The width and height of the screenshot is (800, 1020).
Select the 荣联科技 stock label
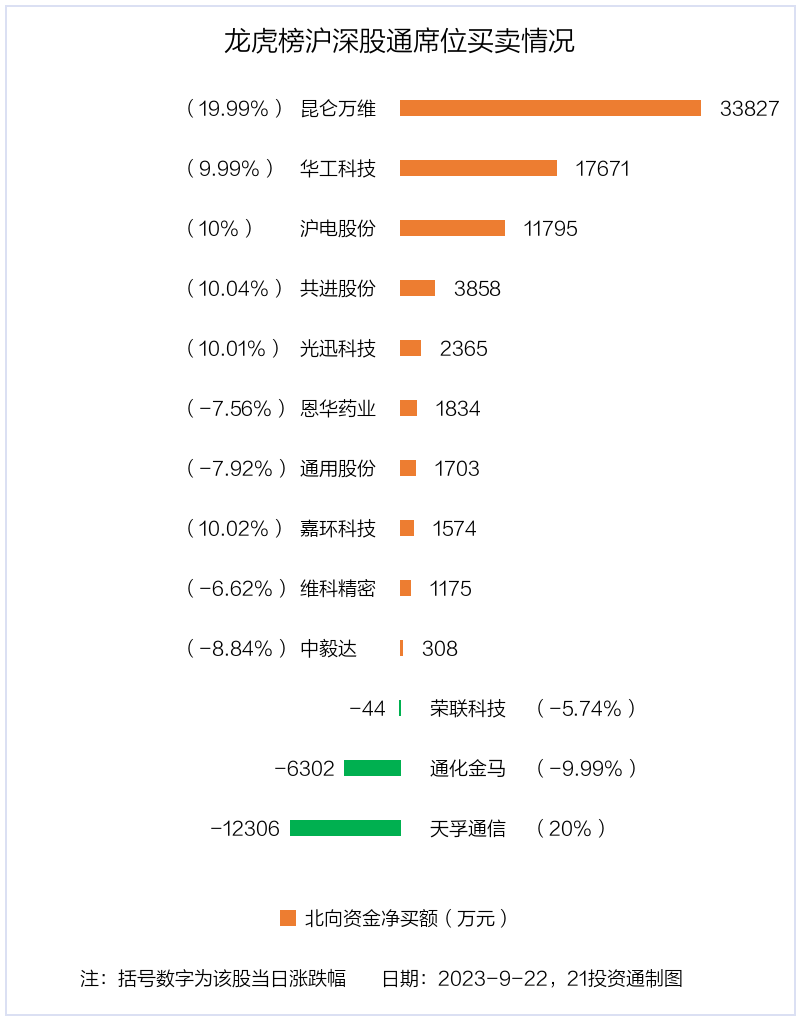click(468, 708)
